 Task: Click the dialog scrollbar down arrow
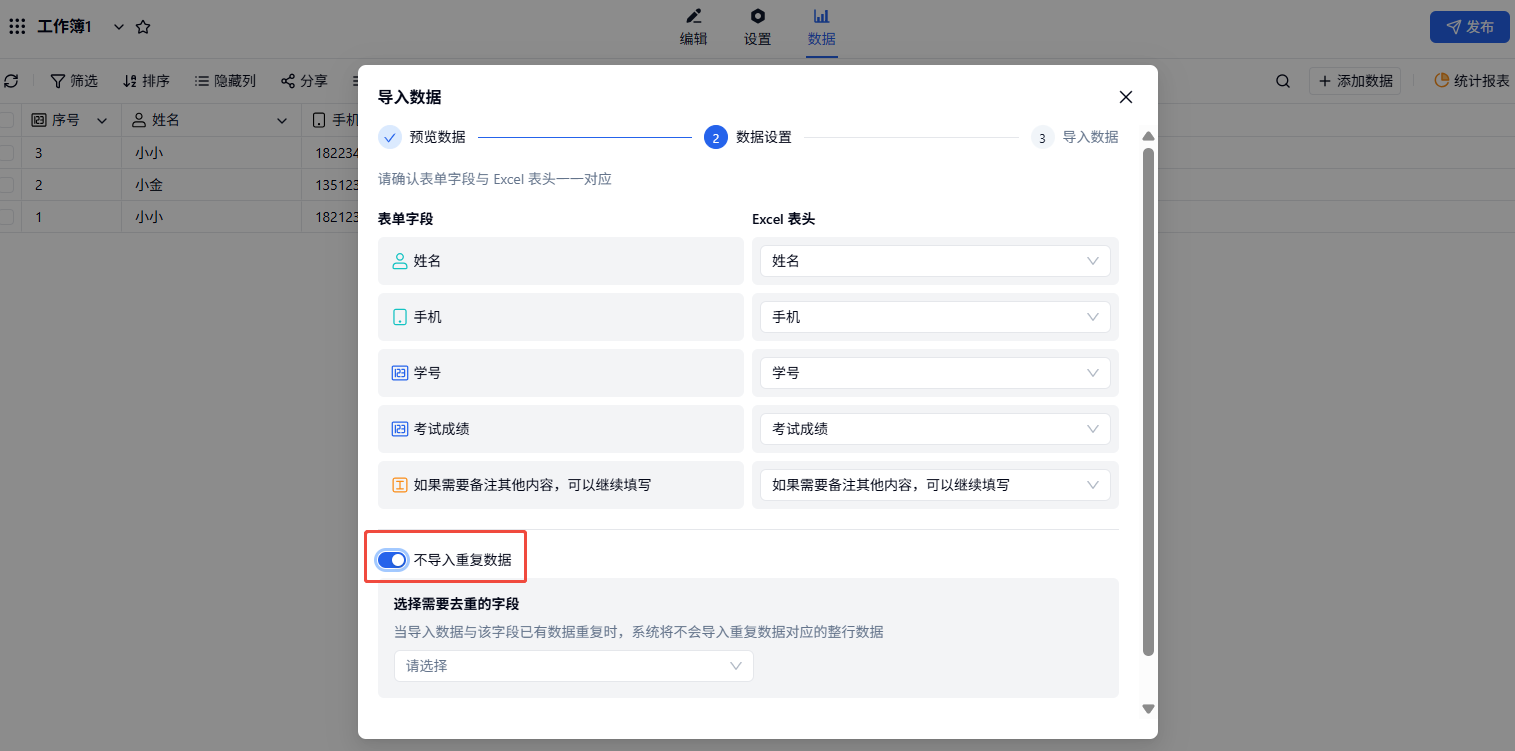(x=1148, y=709)
